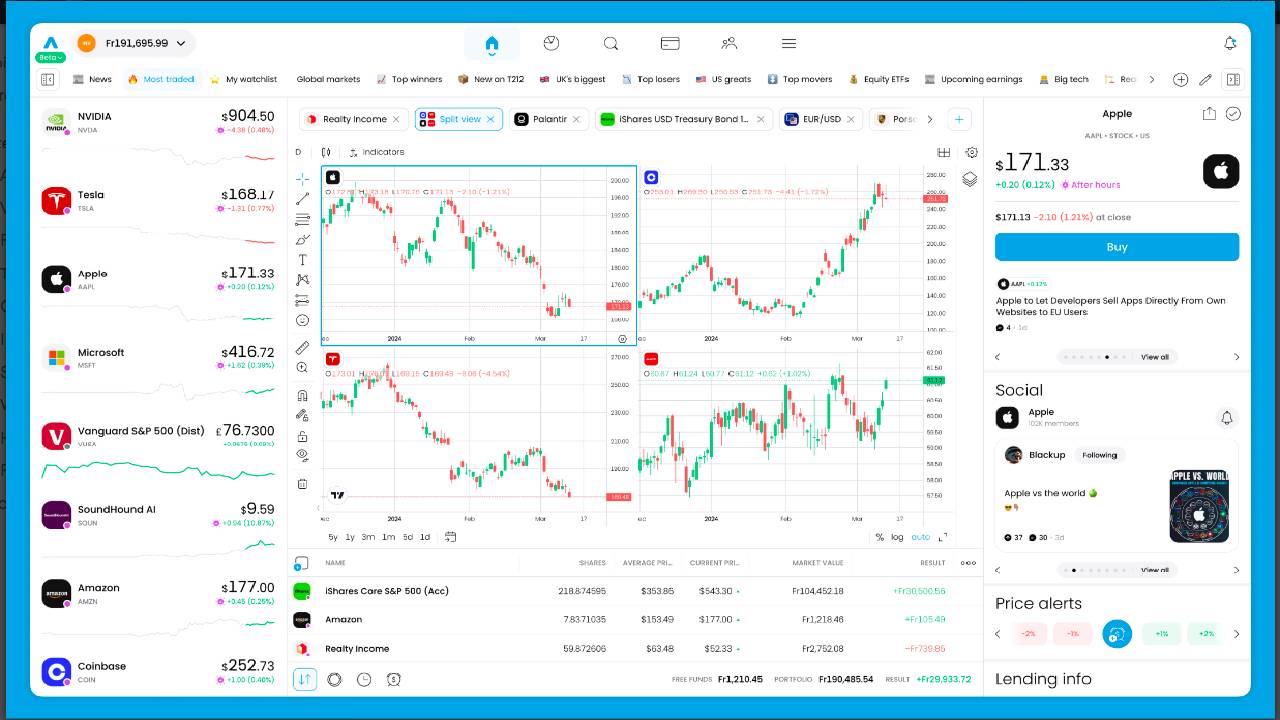Toggle the right side panel
This screenshot has width=1280, height=720.
pos(1233,79)
